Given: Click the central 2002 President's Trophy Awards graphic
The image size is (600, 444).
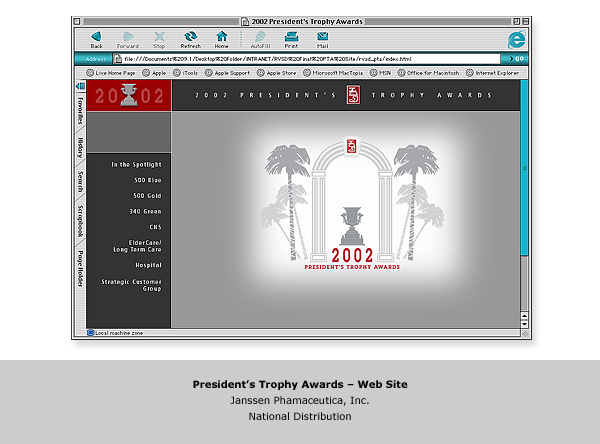Looking at the screenshot, I should pyautogui.click(x=352, y=203).
